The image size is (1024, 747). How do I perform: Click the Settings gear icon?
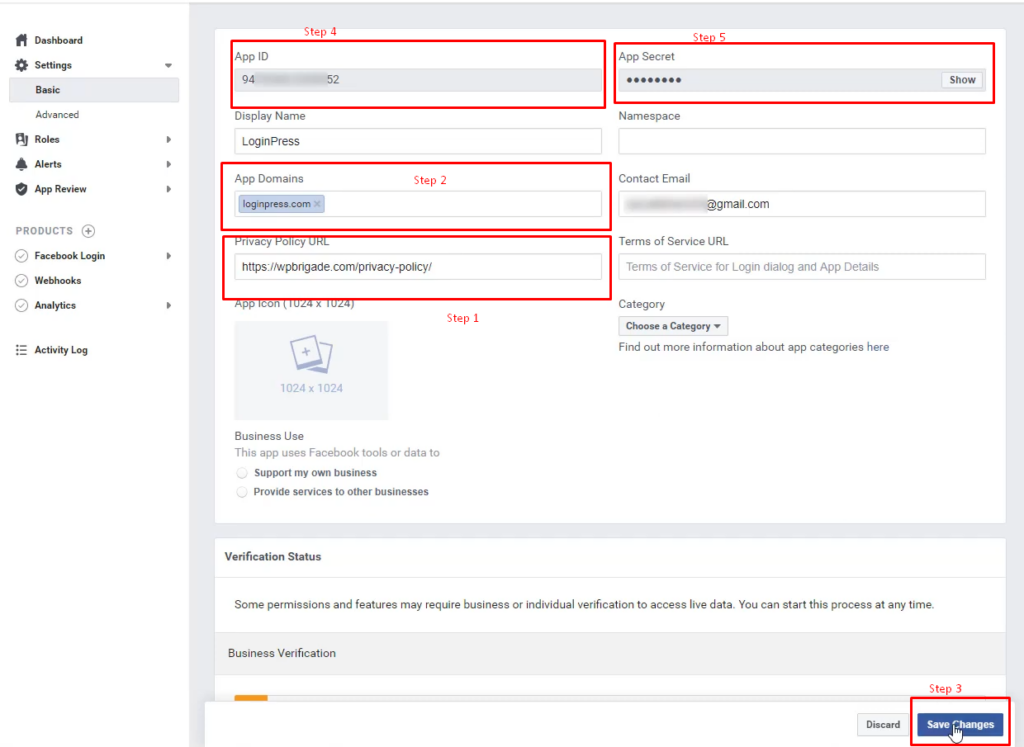pyautogui.click(x=22, y=65)
